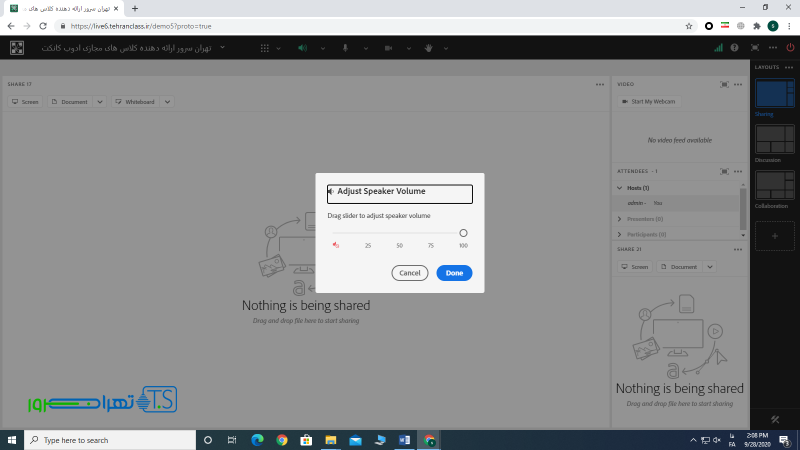The height and width of the screenshot is (450, 800).
Task: Cancel the speaker volume adjustment
Action: (409, 273)
